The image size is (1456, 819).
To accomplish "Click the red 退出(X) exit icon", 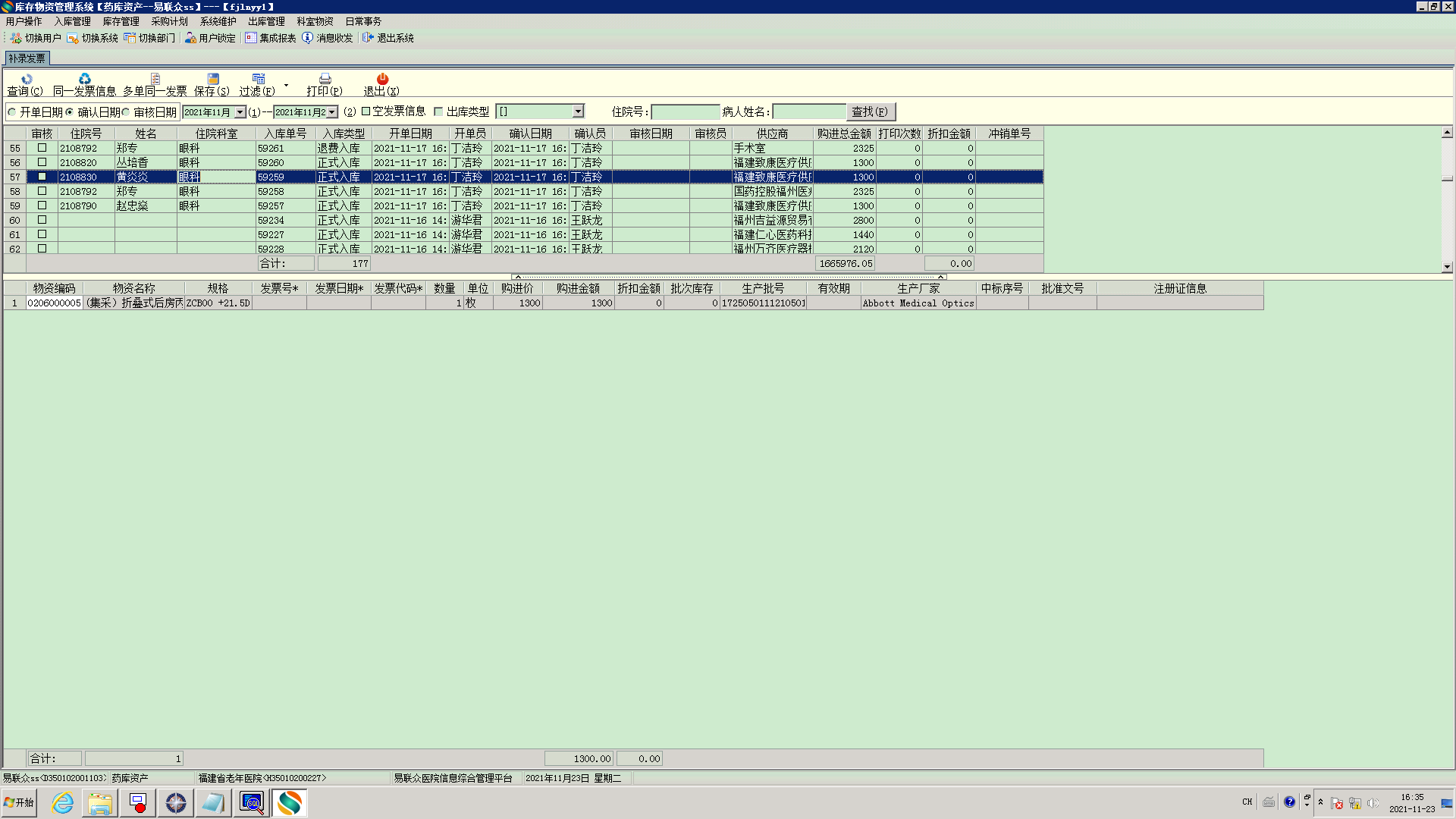I will click(x=381, y=79).
